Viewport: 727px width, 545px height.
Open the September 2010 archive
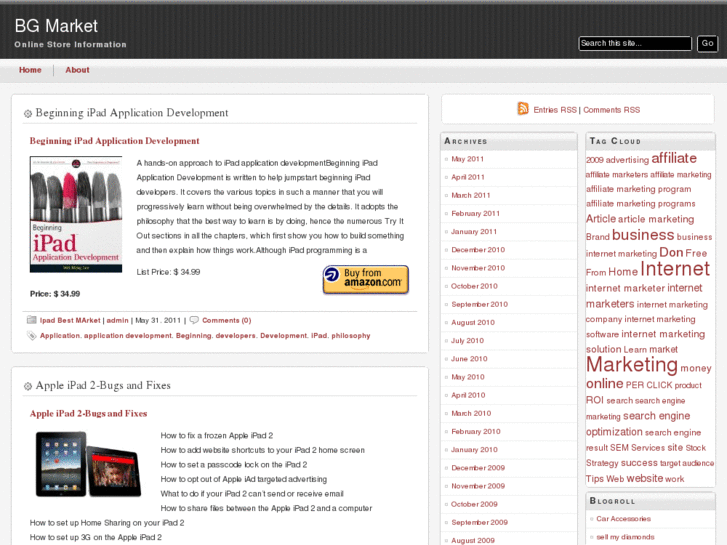479,304
